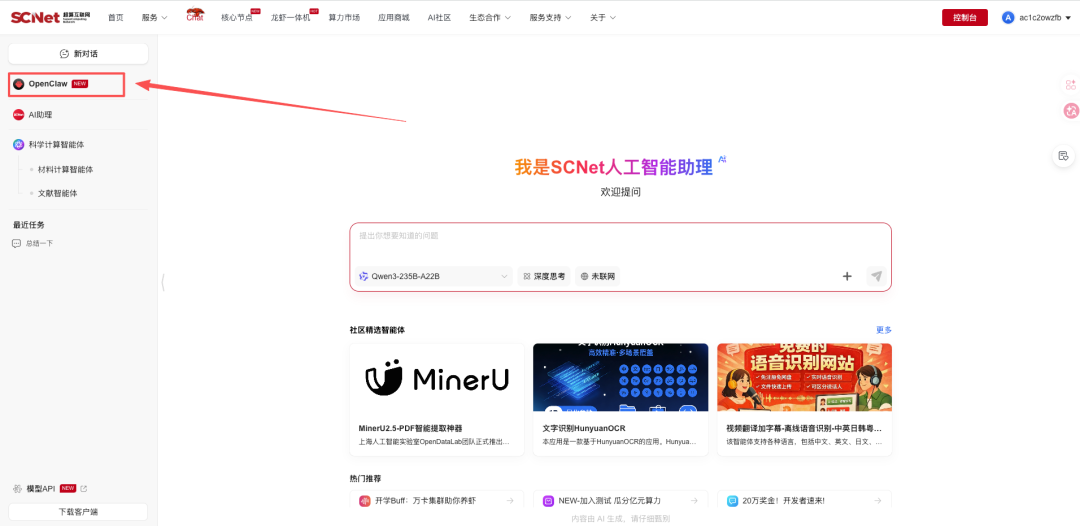Open 应用商城 in the navbar
The height and width of the screenshot is (526, 1080).
(x=393, y=18)
